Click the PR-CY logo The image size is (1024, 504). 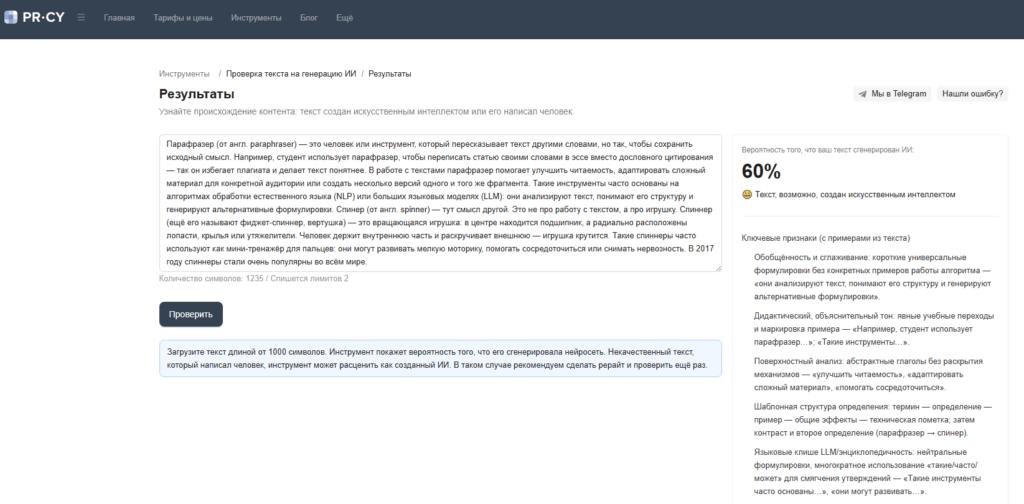pos(35,18)
